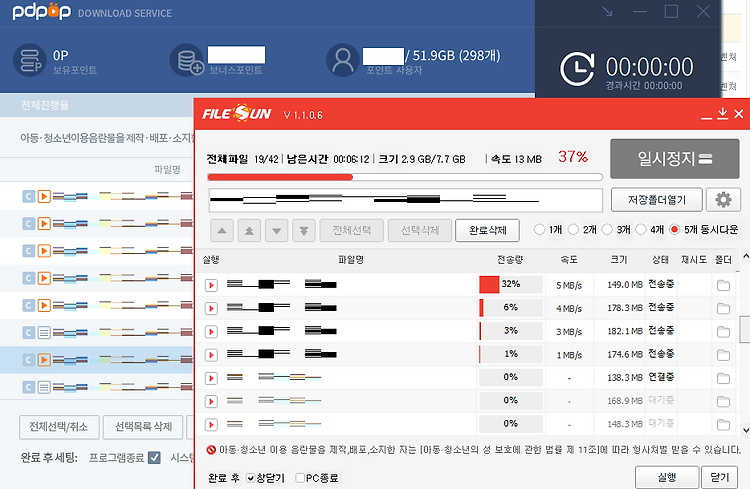The image size is (750, 489).
Task: Toggle 프로그램종료 checkbox in pdpop
Action: (154, 458)
